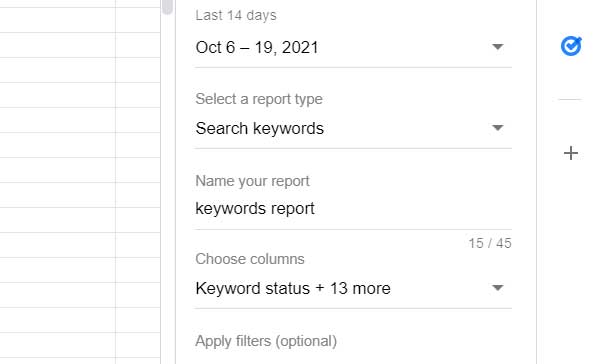
Task: Click the Select a report type label
Action: point(259,99)
